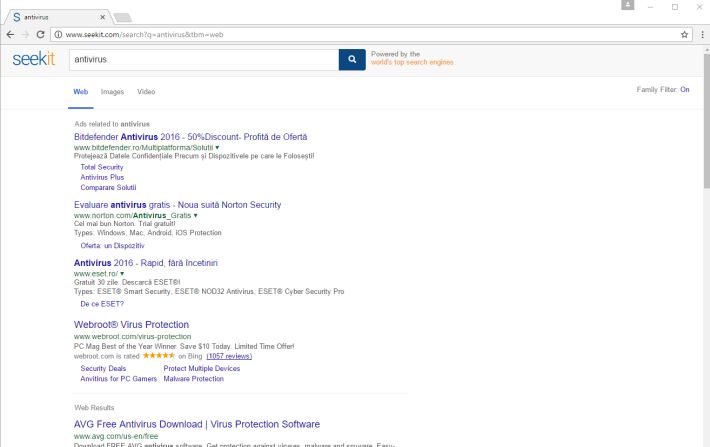The height and width of the screenshot is (447, 710).
Task: Expand the eset.ro URL dropdown arrow
Action: (122, 274)
